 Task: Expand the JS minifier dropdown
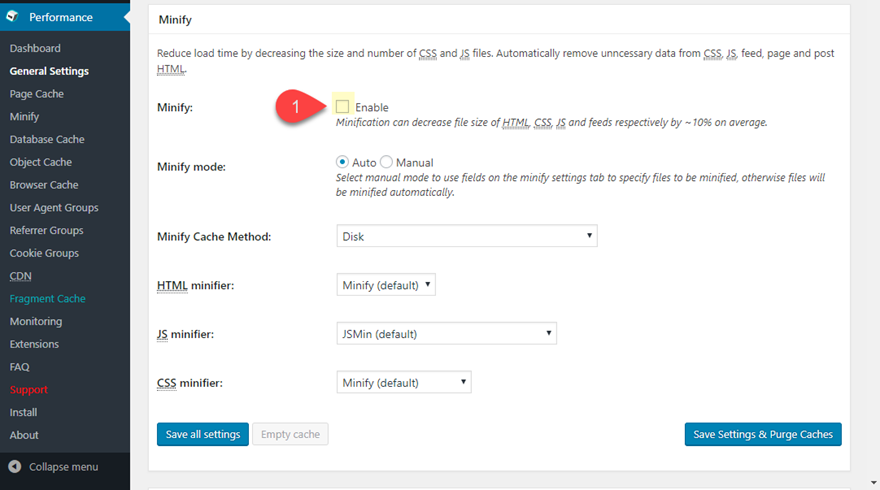coord(446,334)
